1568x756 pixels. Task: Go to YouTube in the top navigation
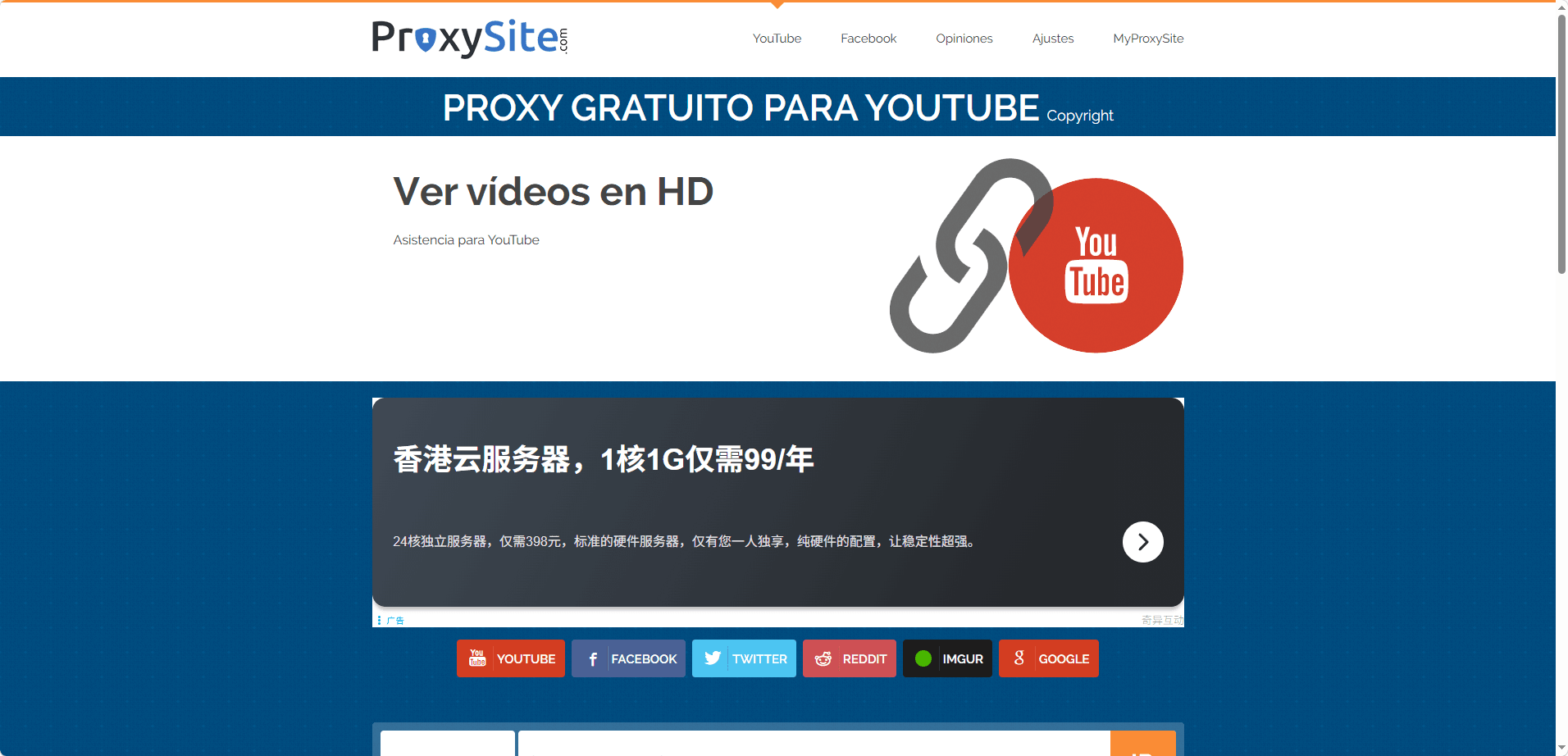[777, 39]
